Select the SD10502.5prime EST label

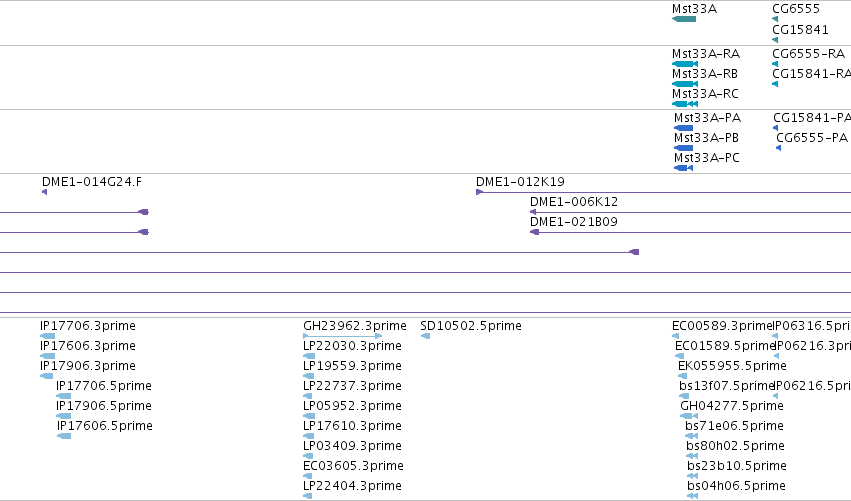click(x=471, y=326)
